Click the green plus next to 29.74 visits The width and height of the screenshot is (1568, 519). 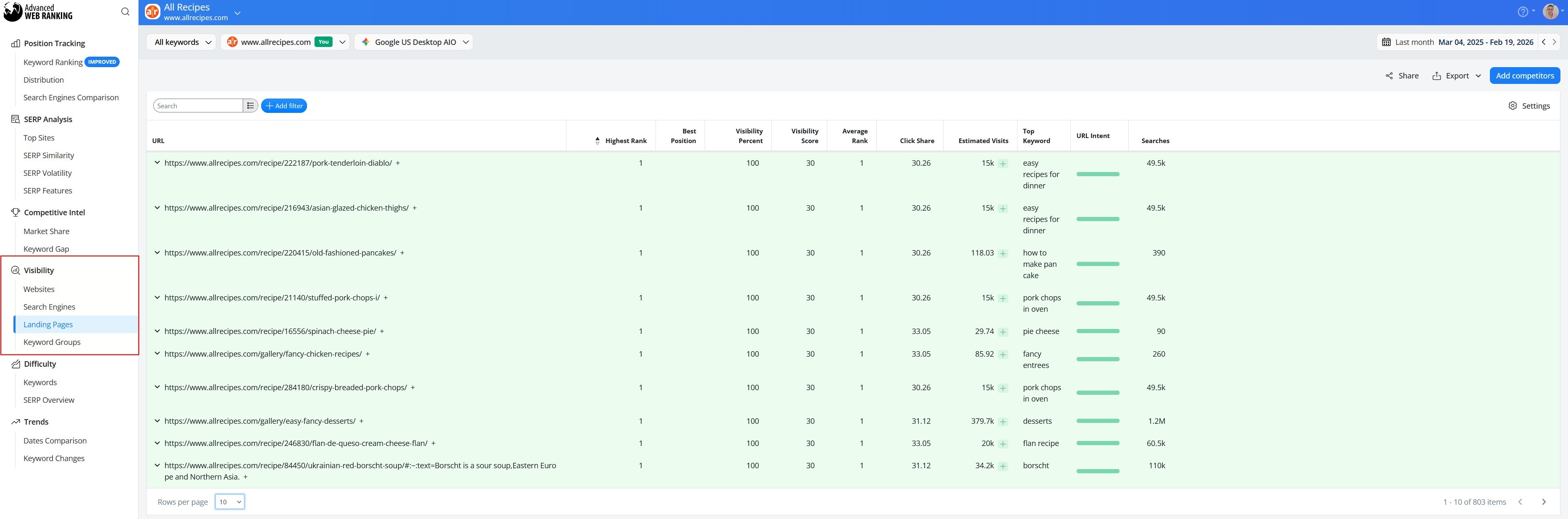1003,331
